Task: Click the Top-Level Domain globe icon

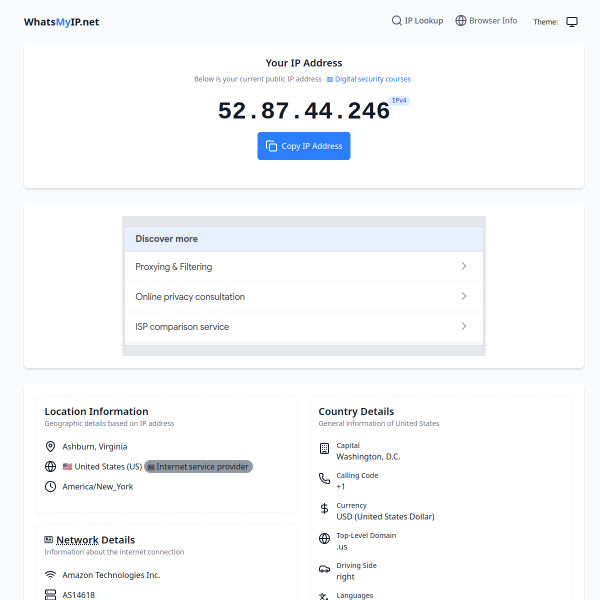Action: click(x=324, y=538)
